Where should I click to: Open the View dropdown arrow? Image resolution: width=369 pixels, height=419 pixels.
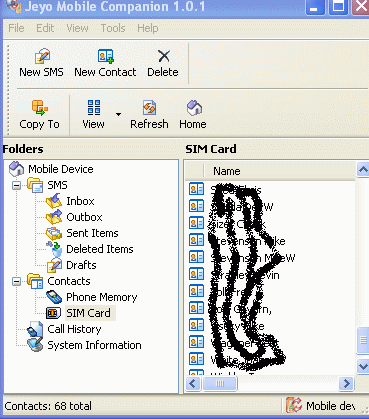coord(118,114)
